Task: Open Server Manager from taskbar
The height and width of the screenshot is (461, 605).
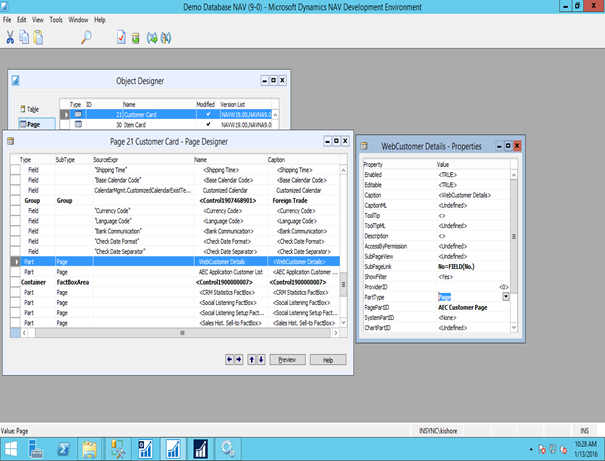Action: [x=35, y=449]
